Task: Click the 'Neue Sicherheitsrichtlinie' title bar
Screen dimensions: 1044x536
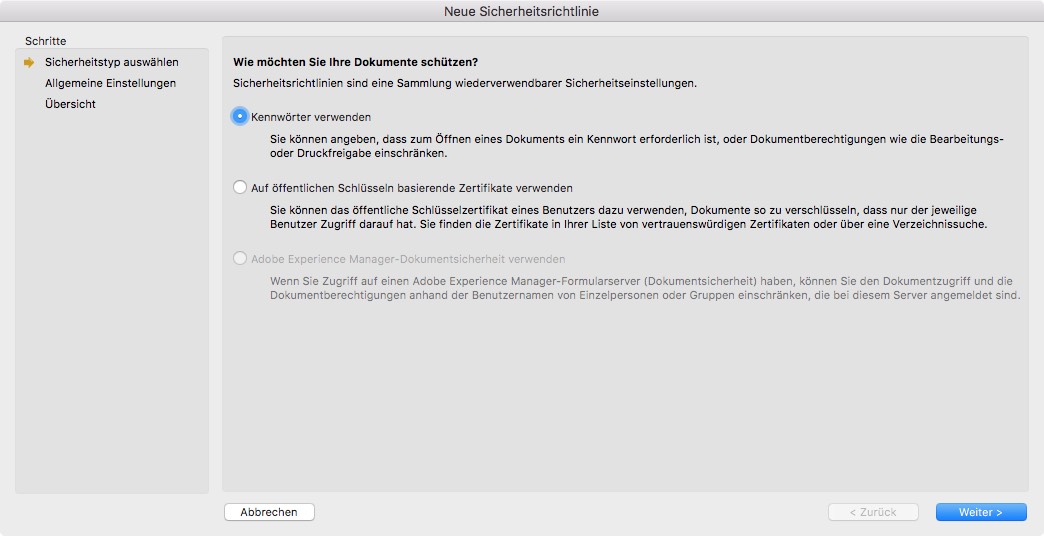Action: point(522,11)
